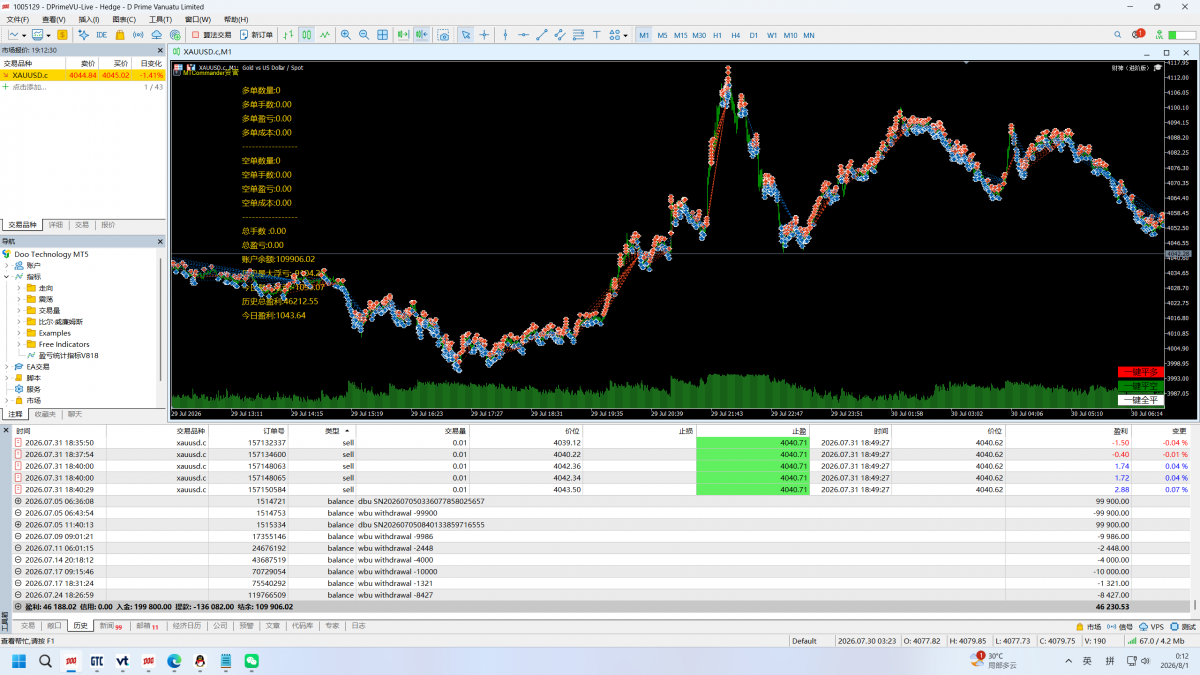
Task: Open a New Order (新订单)
Action: tap(256, 35)
